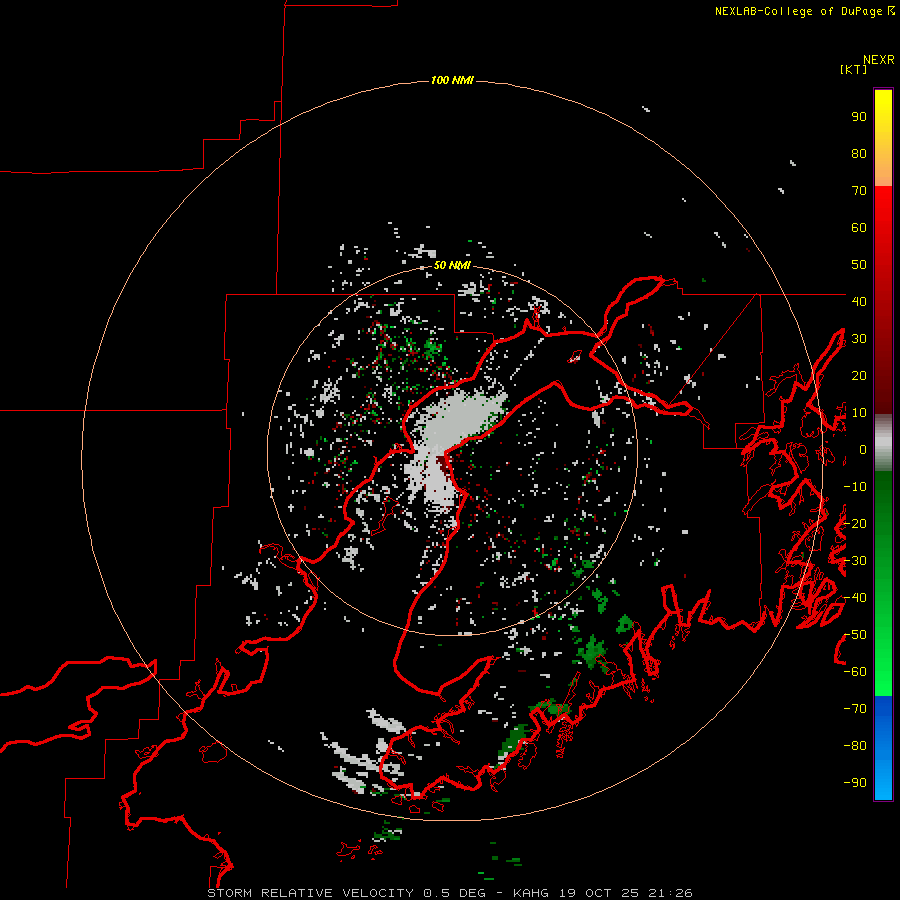
Task: Click the 0 knot label on the scale
Action: point(863,449)
